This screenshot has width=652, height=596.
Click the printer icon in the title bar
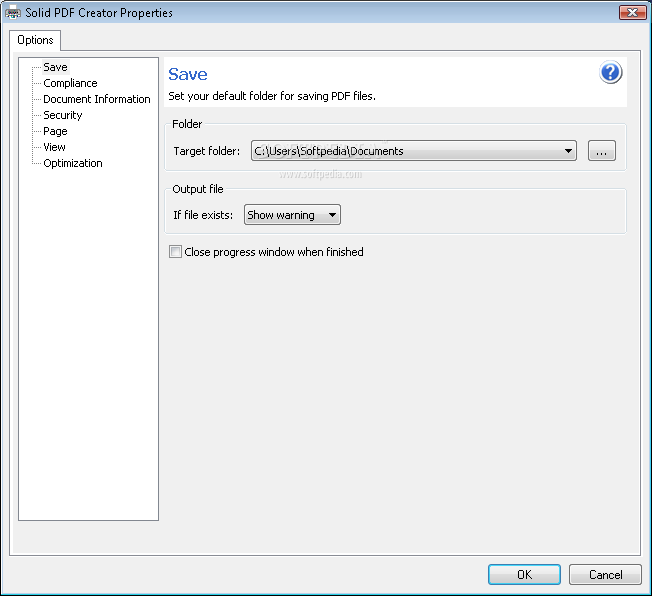pos(12,12)
